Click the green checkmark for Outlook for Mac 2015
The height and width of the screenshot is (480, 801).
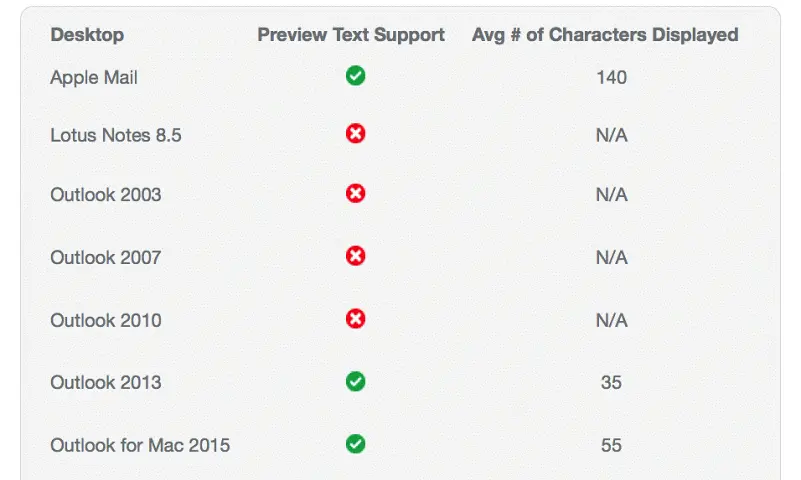356,444
